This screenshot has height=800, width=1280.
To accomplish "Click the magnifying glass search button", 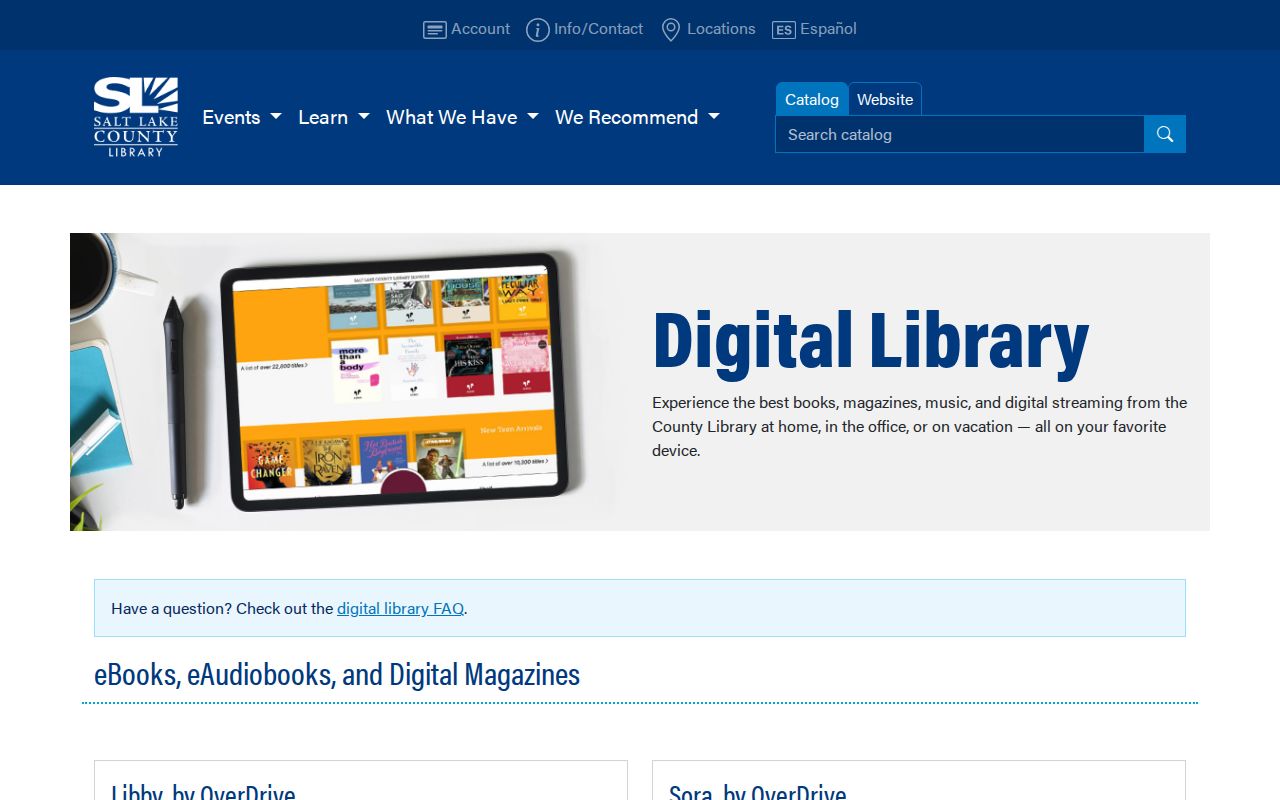I will point(1165,134).
